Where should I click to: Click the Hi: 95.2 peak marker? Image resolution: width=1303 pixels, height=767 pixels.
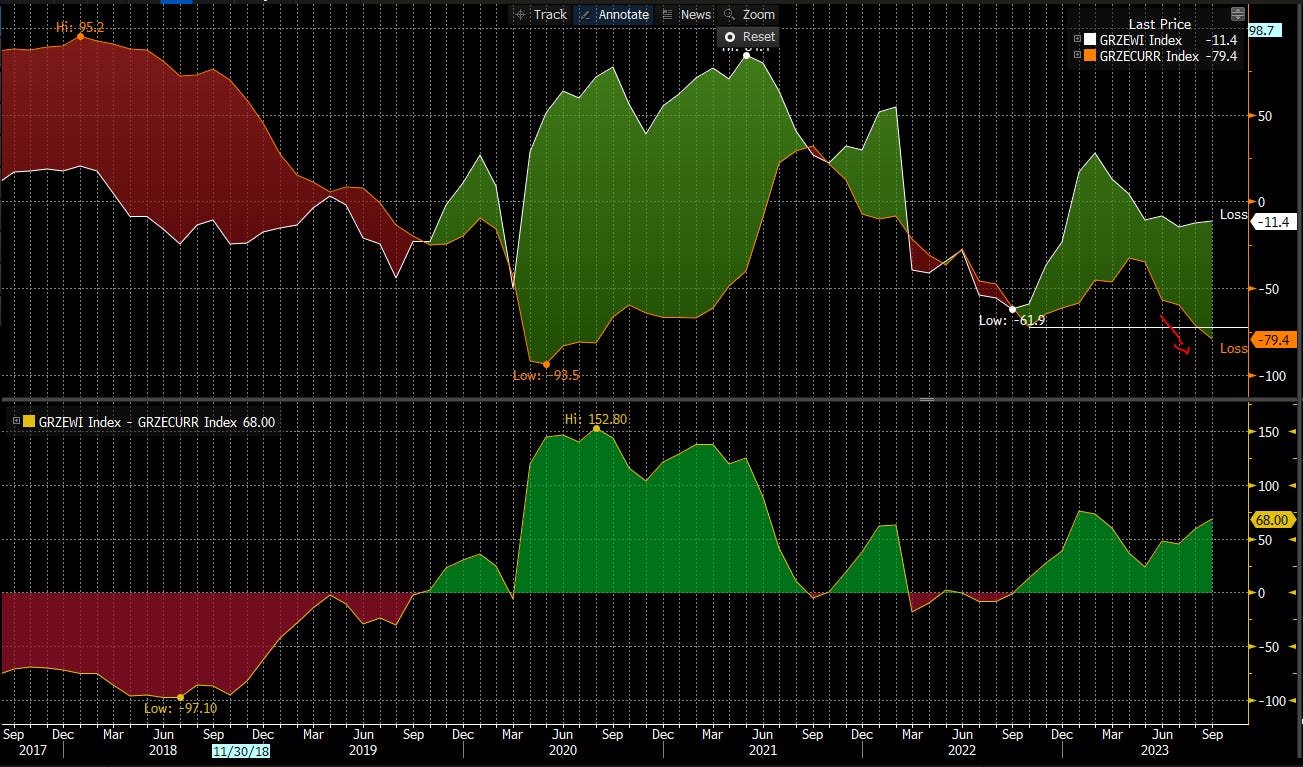[x=81, y=37]
